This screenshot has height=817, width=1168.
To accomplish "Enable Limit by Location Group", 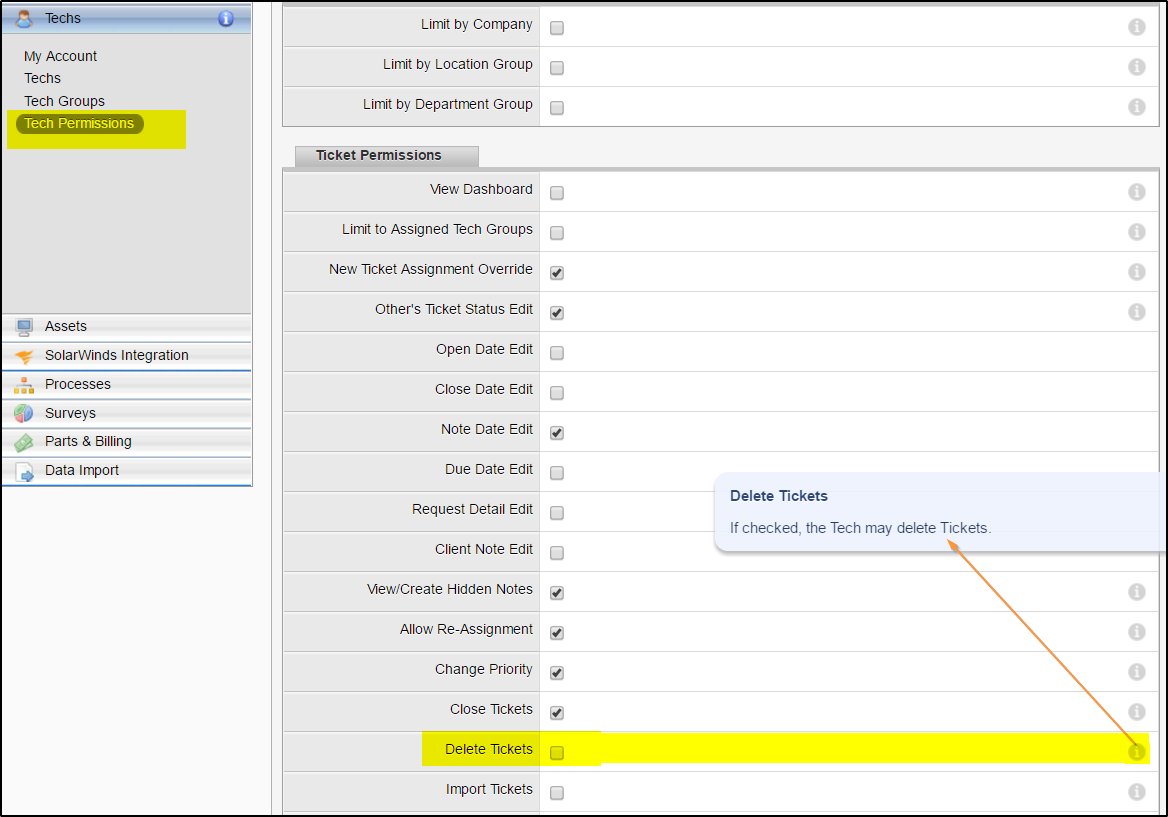I will (x=556, y=69).
